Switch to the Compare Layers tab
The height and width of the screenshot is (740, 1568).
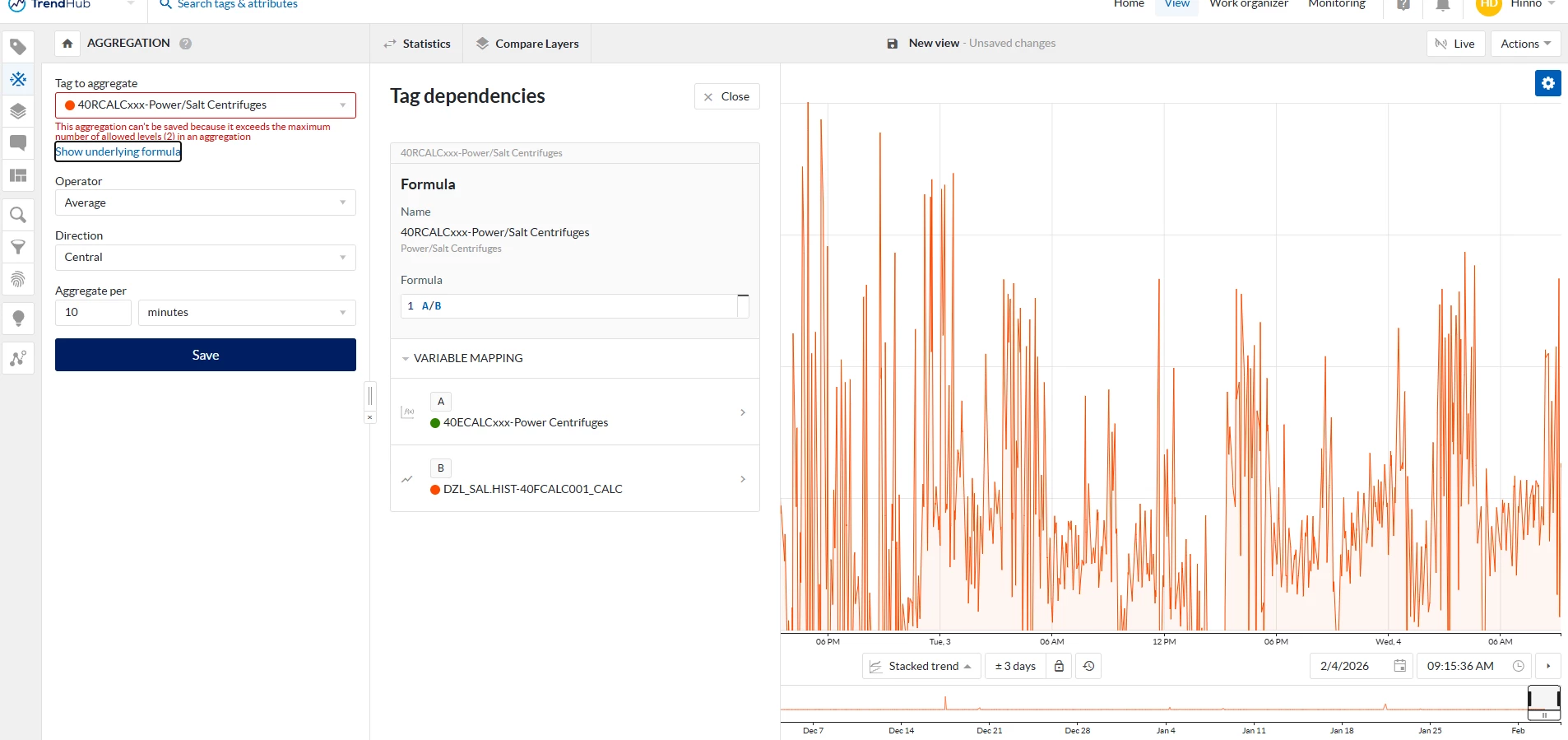point(527,44)
